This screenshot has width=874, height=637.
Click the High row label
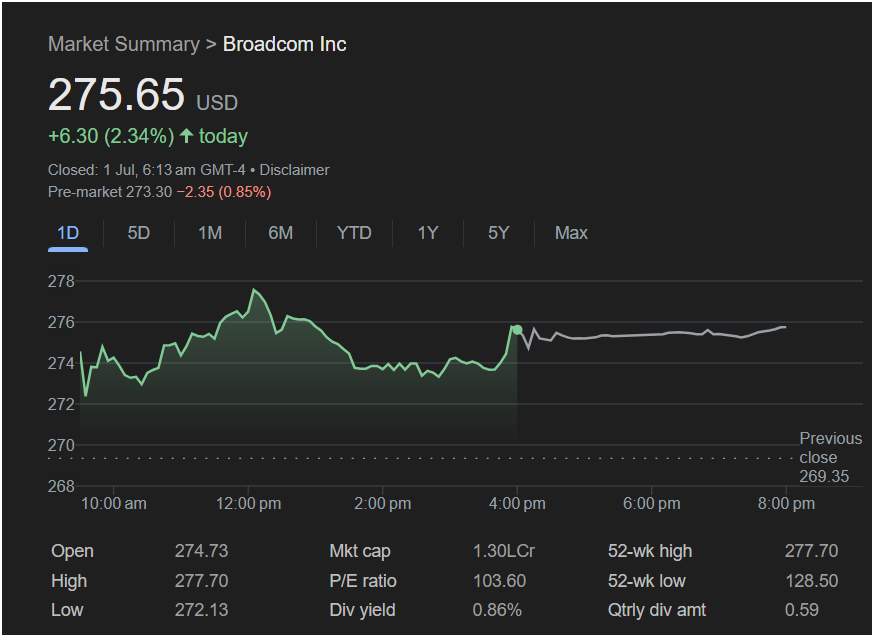click(x=69, y=581)
